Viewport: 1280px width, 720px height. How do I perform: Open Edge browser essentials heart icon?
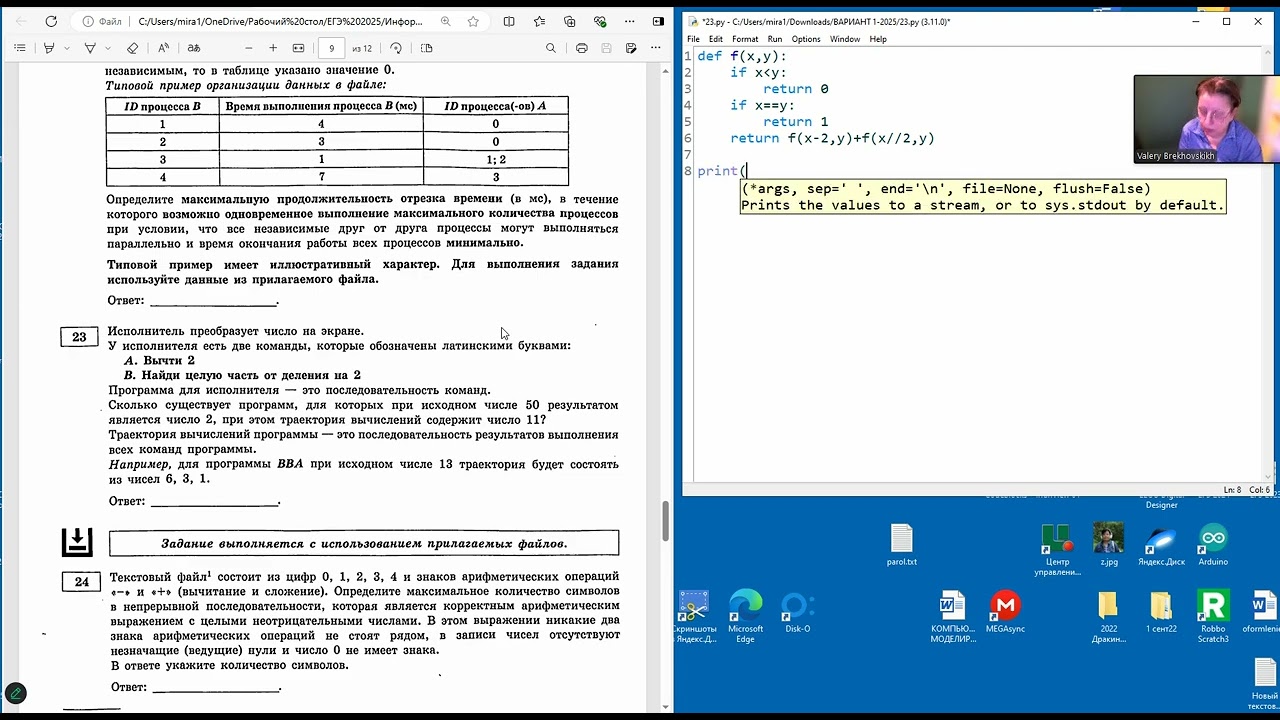pyautogui.click(x=599, y=21)
